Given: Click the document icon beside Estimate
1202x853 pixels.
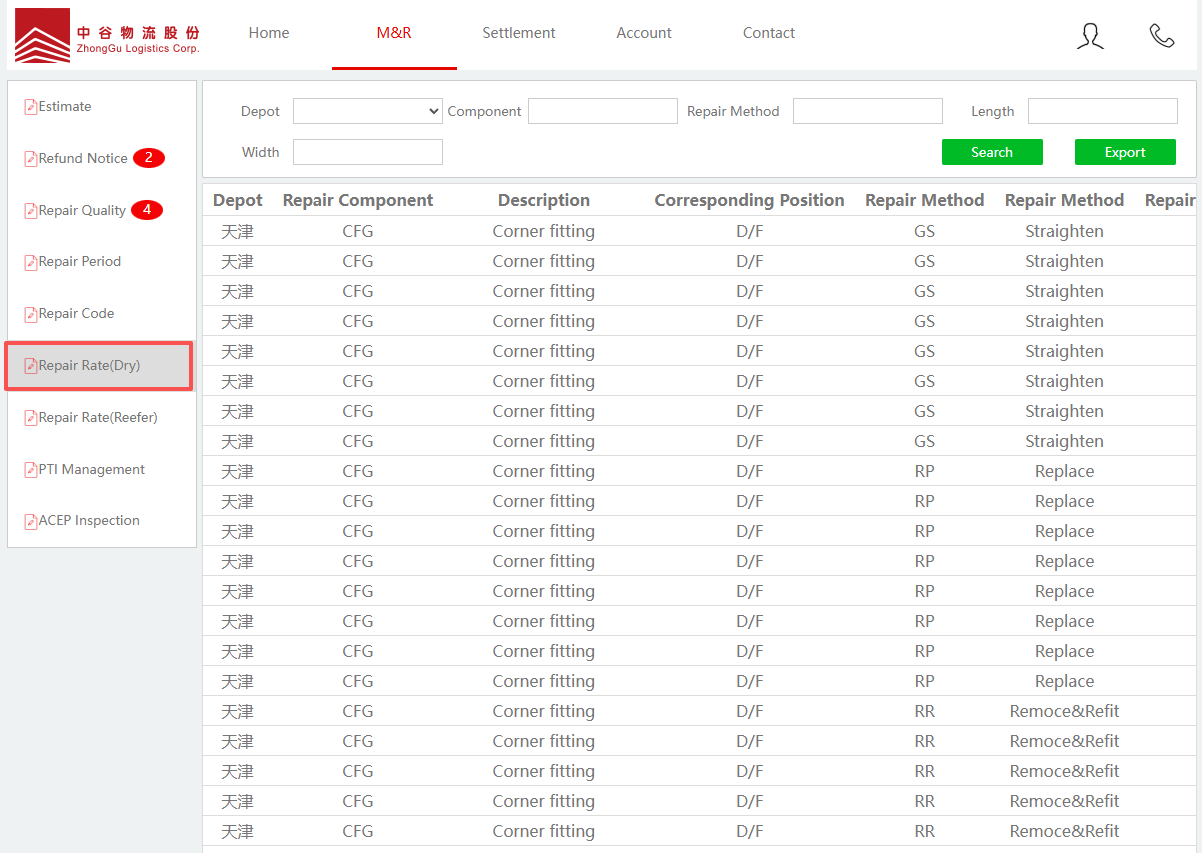Looking at the screenshot, I should click(31, 107).
